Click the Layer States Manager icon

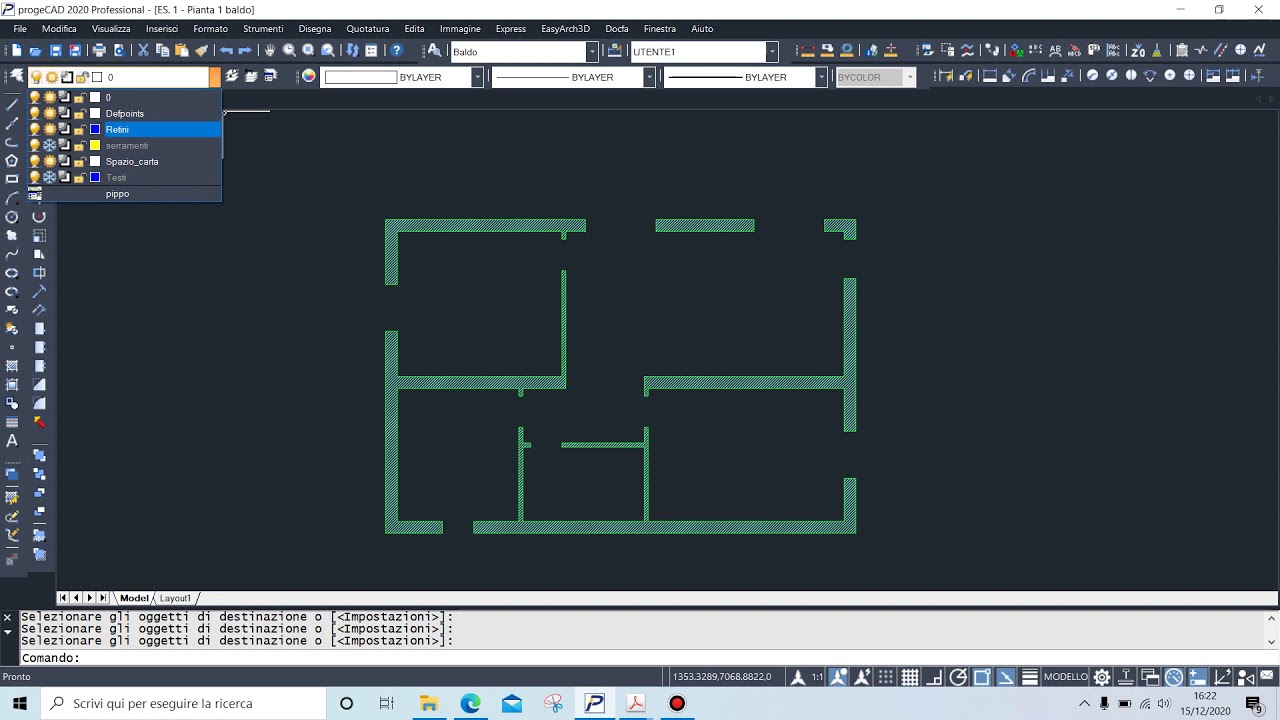(x=270, y=77)
